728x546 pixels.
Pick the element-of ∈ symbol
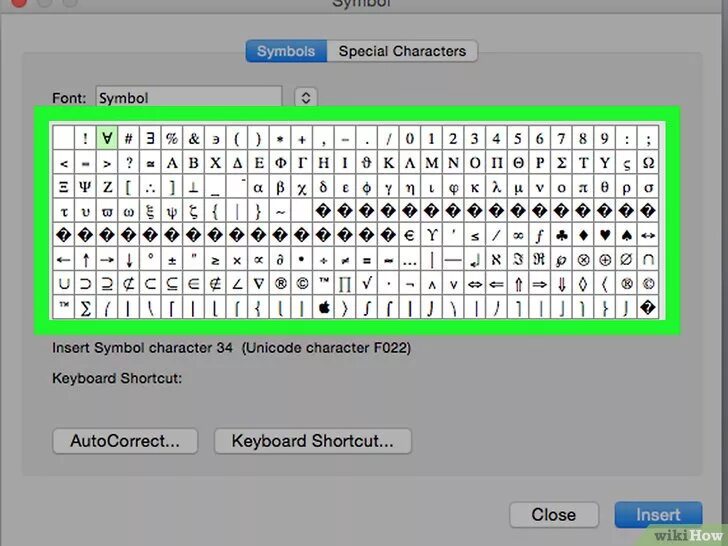click(194, 283)
